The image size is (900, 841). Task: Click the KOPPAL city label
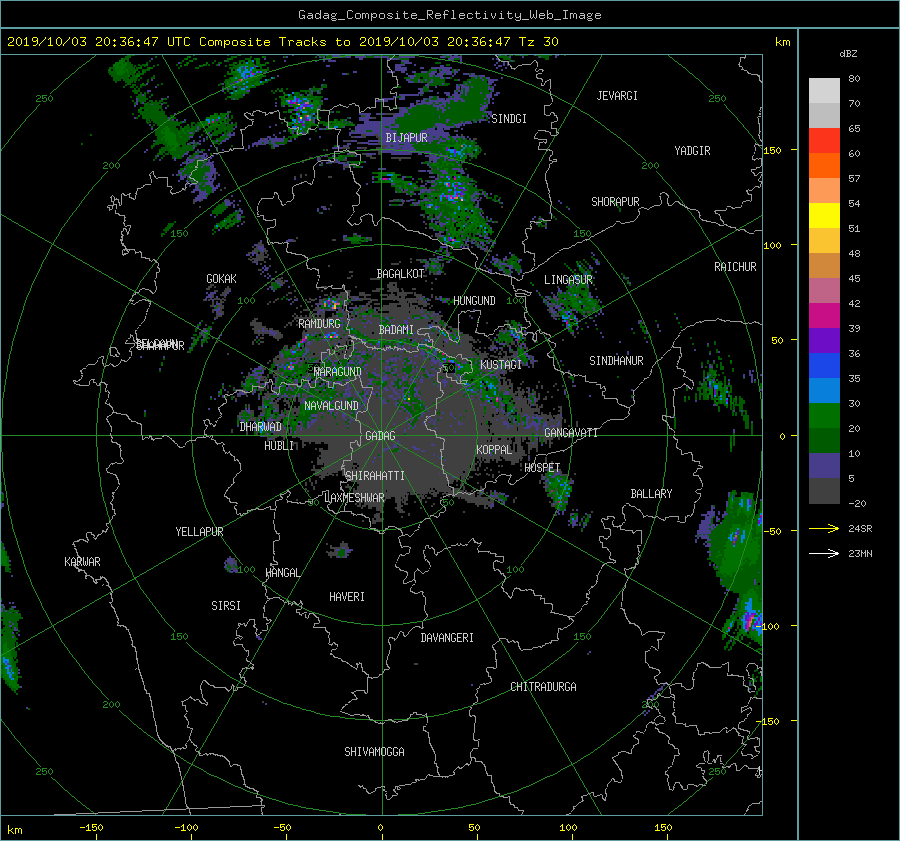[x=494, y=450]
